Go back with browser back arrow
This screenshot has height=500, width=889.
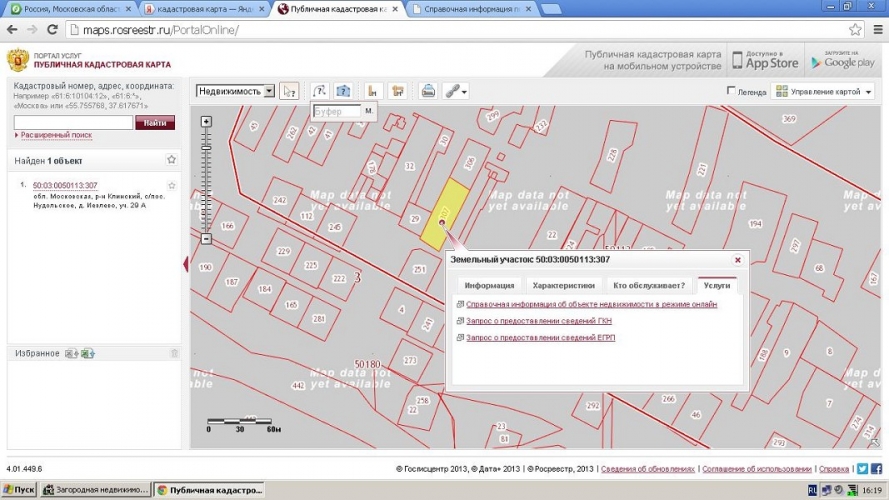(x=12, y=29)
